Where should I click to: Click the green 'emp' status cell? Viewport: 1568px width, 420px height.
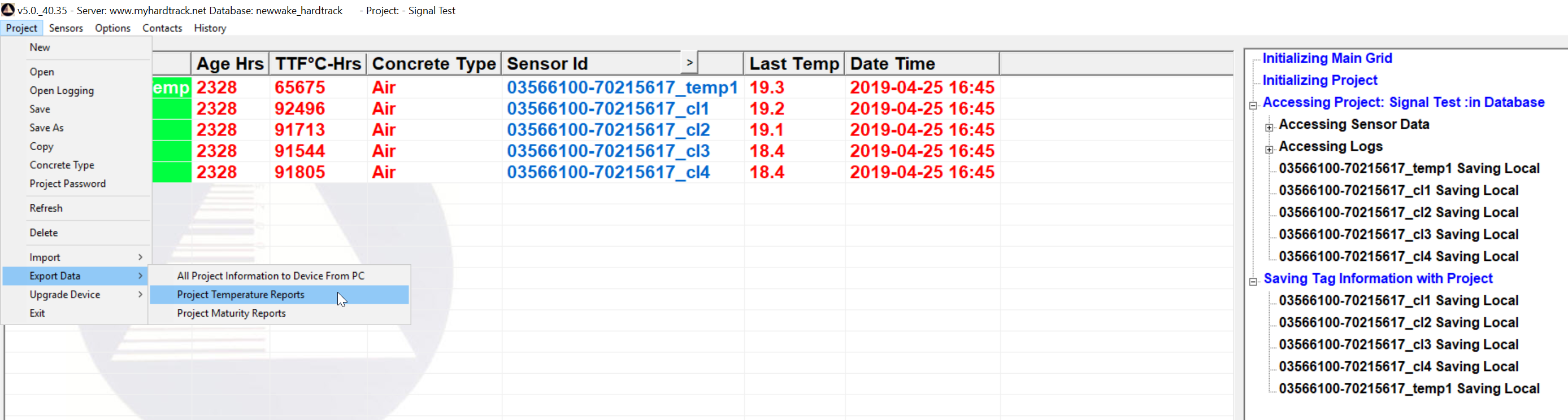click(x=172, y=88)
